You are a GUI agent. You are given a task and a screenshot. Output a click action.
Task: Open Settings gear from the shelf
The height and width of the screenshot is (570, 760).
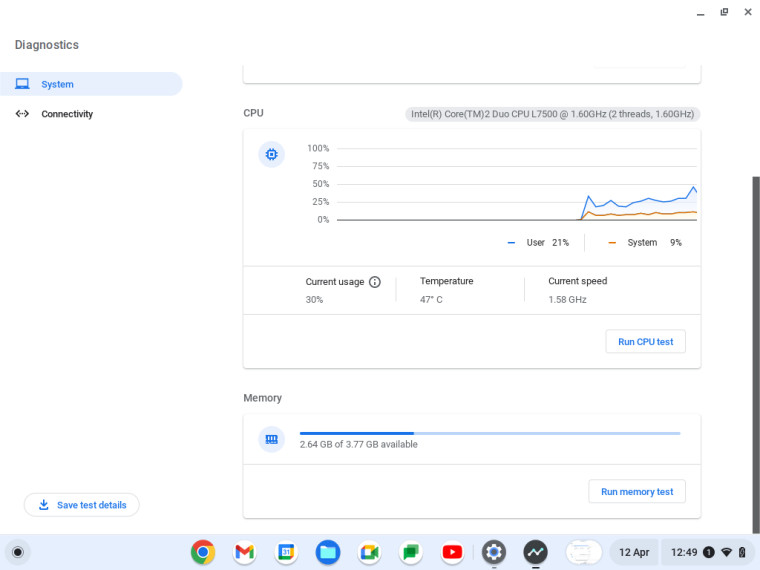tap(494, 552)
